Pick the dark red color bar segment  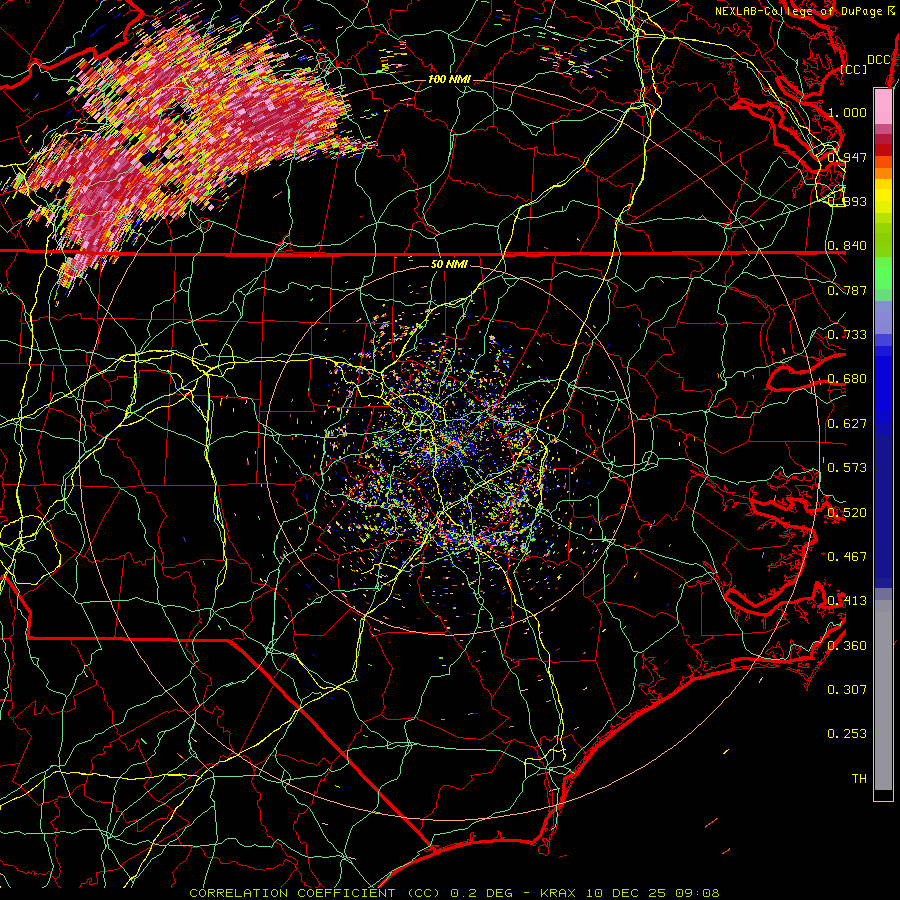pyautogui.click(x=883, y=150)
